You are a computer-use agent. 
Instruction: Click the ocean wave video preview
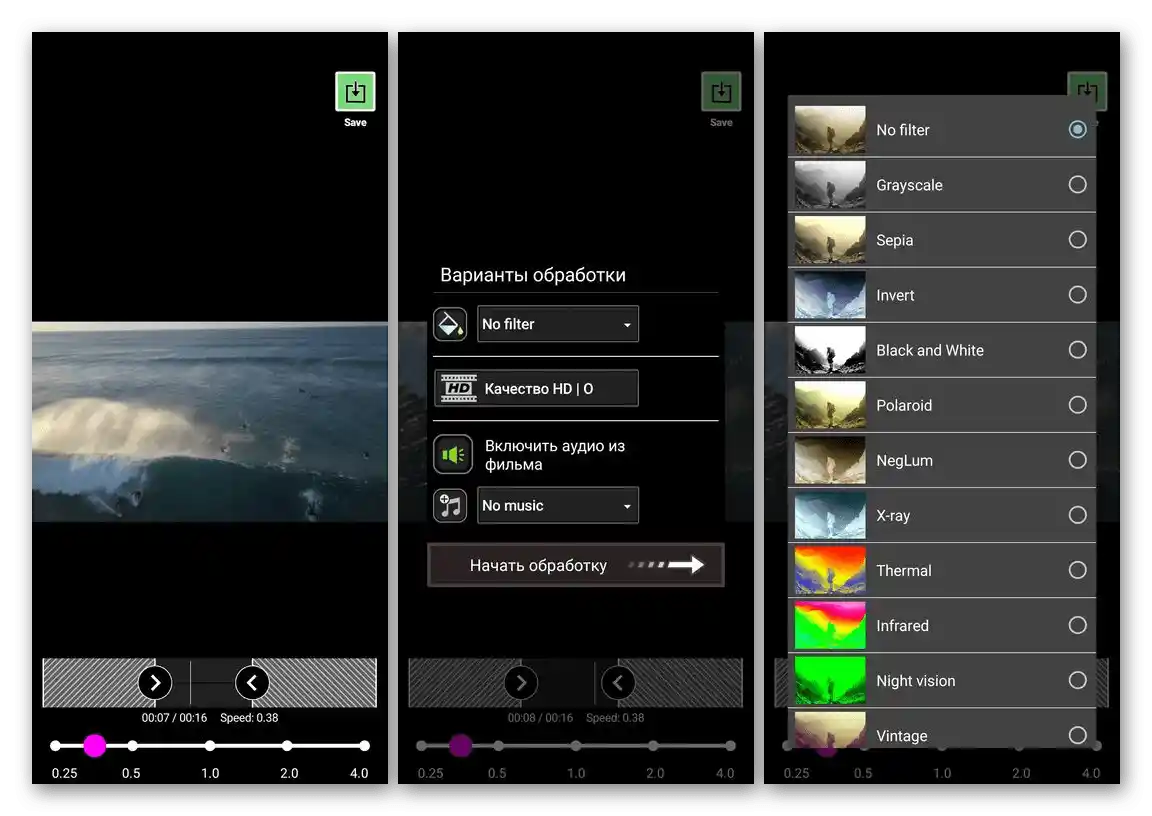(210, 422)
